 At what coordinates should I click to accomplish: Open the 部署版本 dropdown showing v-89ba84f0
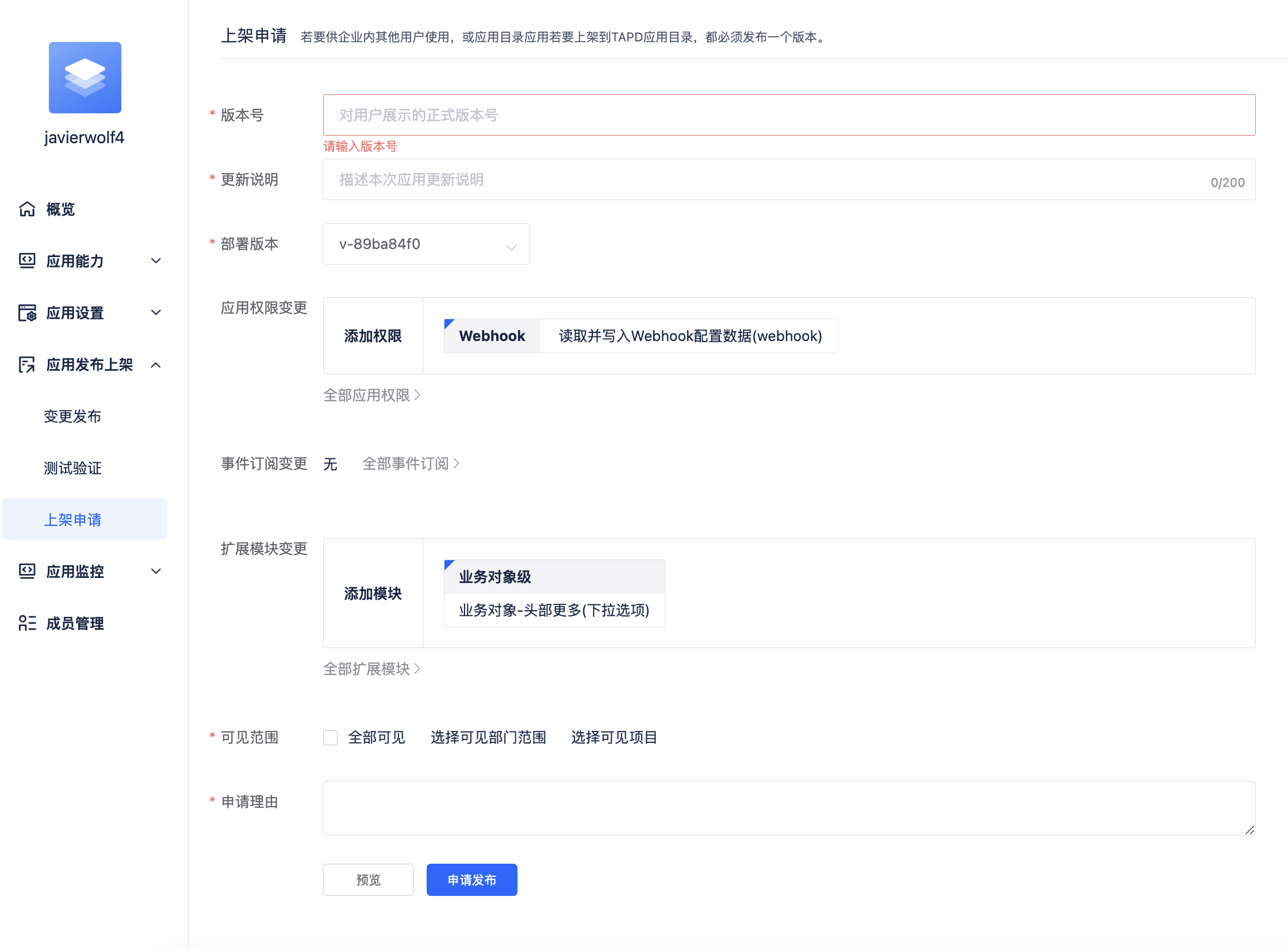[425, 244]
